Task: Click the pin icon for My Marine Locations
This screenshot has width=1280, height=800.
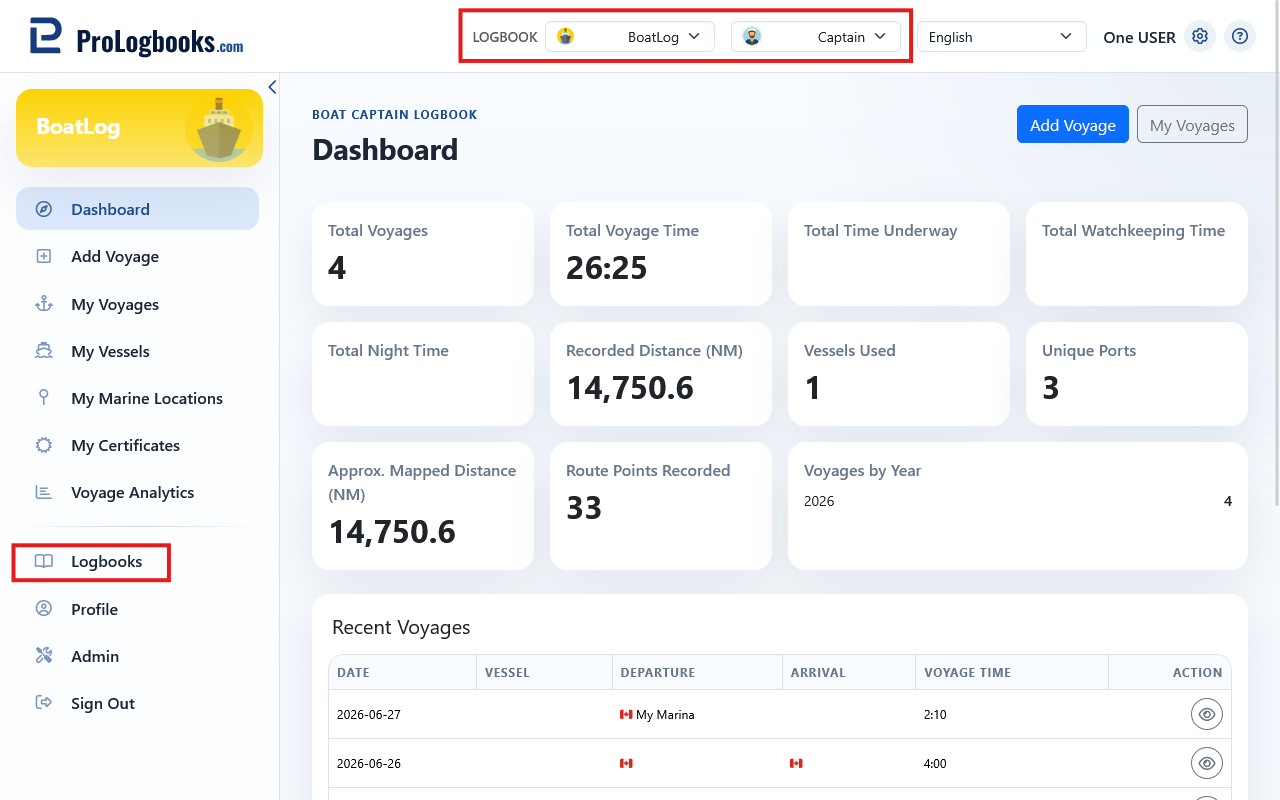Action: tap(44, 398)
